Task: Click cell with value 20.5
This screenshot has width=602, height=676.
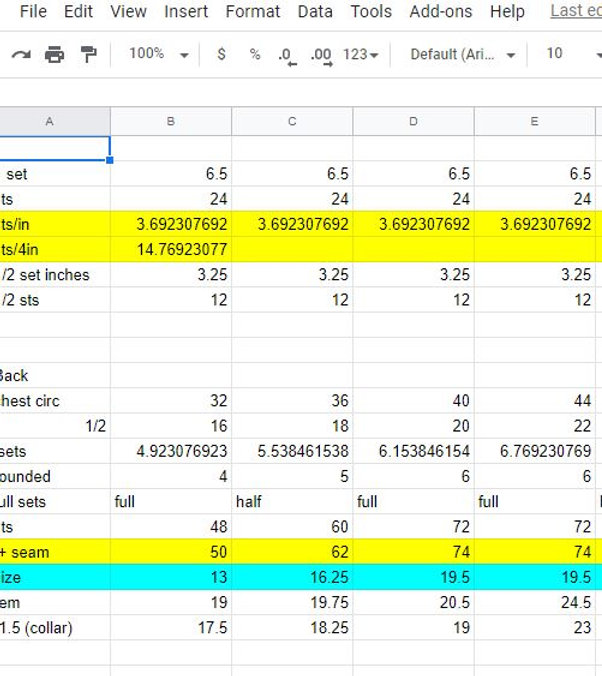Action: coord(413,602)
